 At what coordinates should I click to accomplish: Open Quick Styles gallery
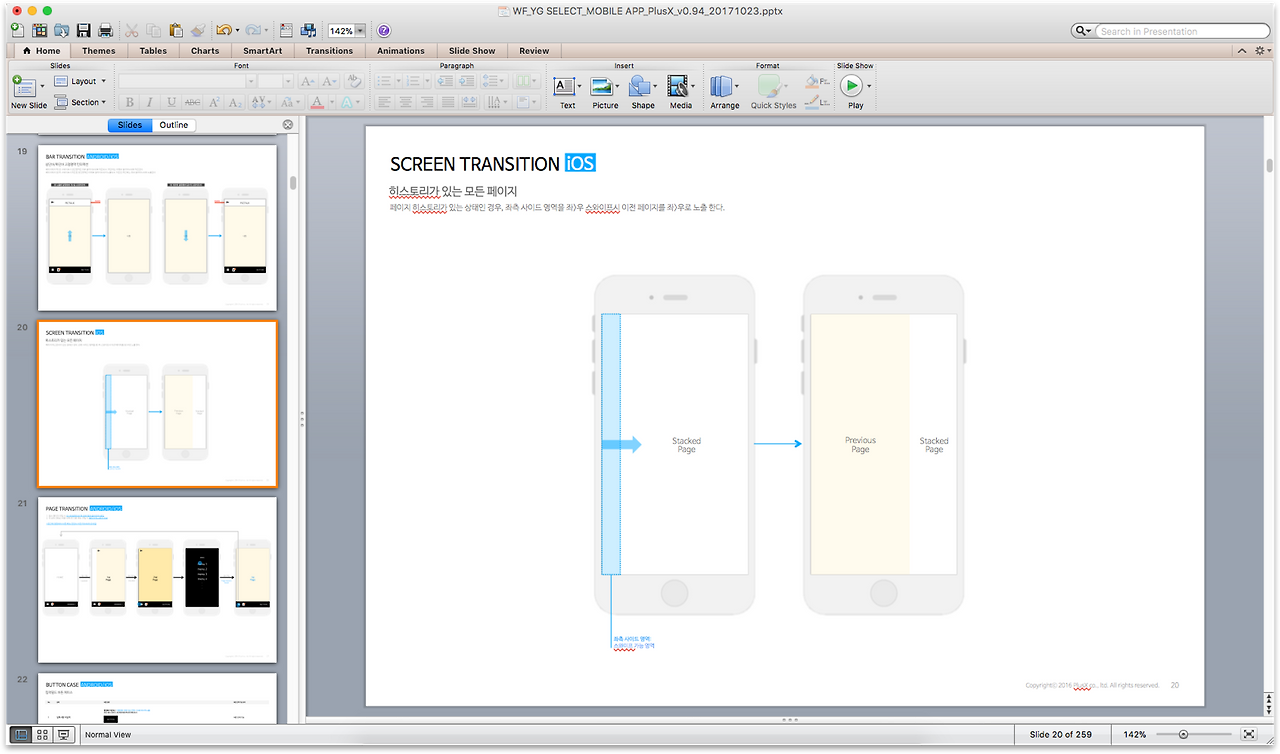pyautogui.click(x=773, y=91)
